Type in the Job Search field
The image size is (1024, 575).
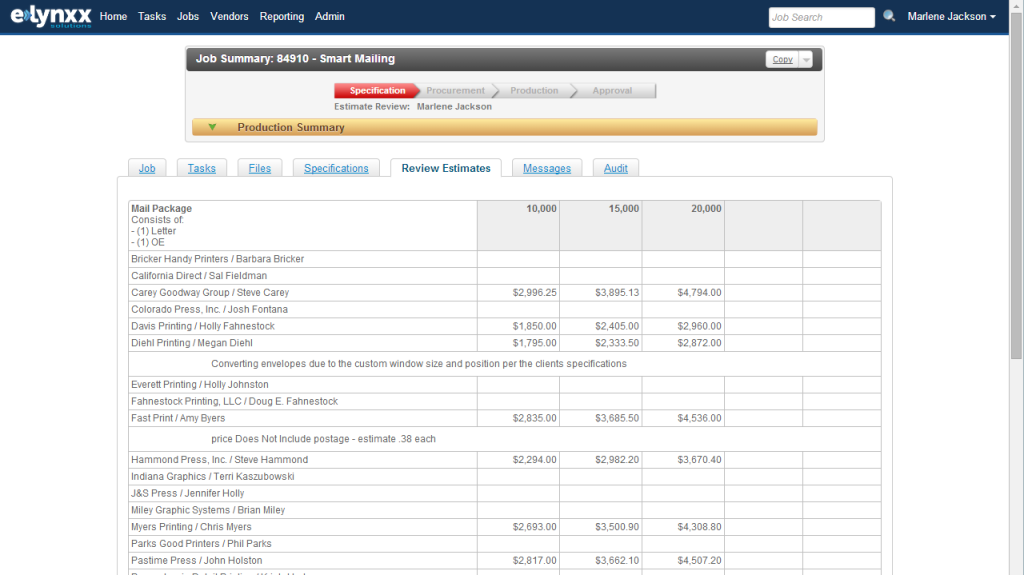coord(821,17)
